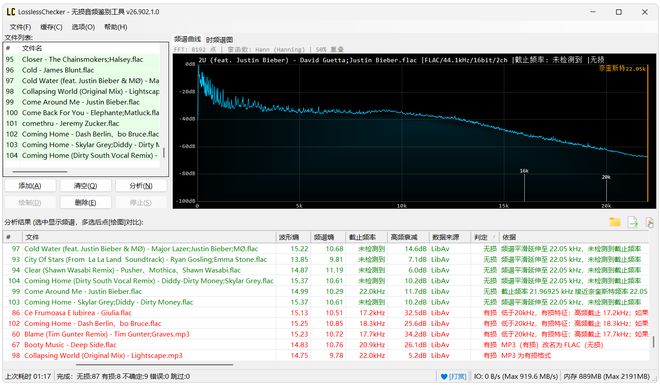This screenshot has height=385, width=660.
Task: Click the 完成 summary counts in status bar
Action: (x=123, y=376)
